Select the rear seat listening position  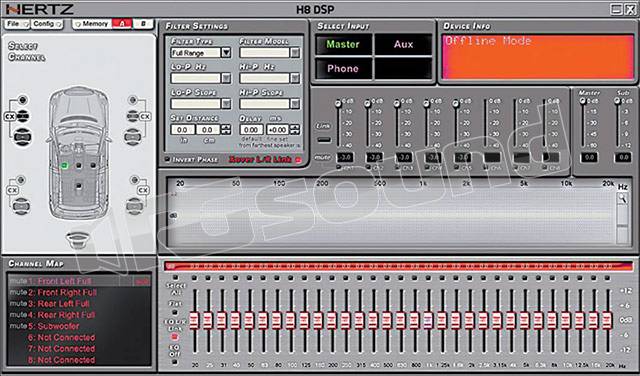[78, 186]
